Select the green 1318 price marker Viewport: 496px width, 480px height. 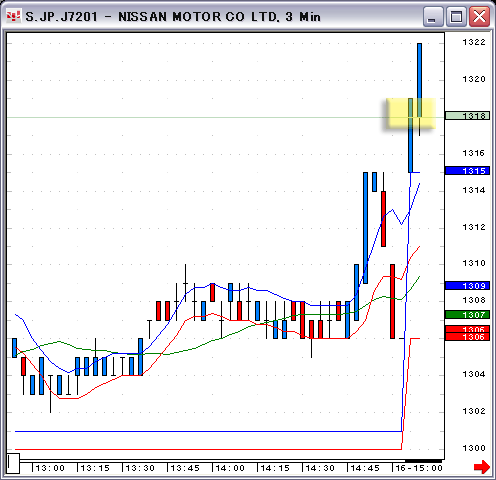tap(467, 116)
